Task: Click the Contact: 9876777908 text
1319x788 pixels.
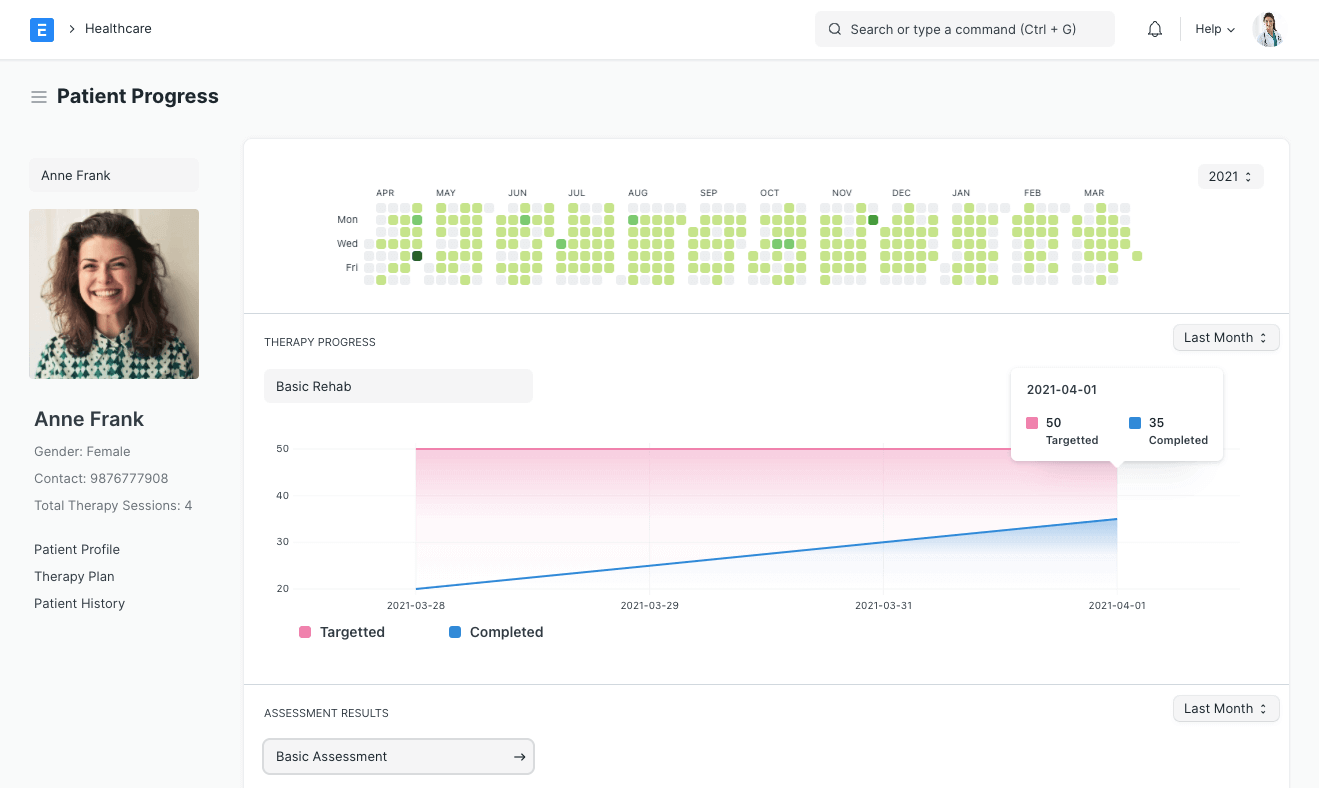Action: click(x=101, y=478)
